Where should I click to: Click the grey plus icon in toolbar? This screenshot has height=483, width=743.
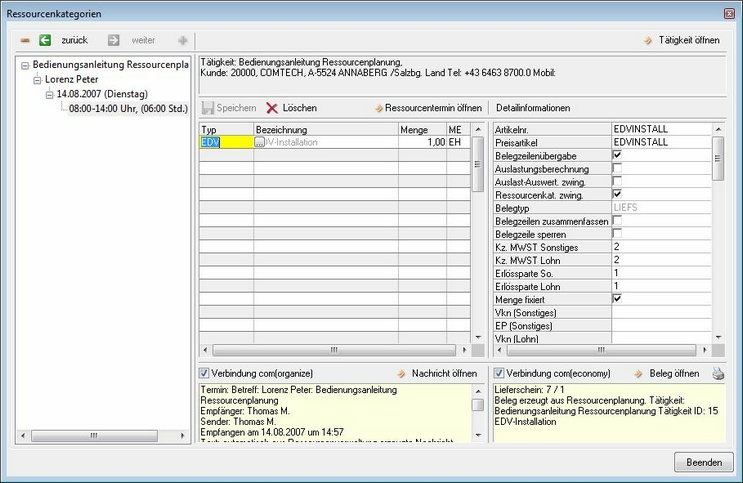[182, 40]
